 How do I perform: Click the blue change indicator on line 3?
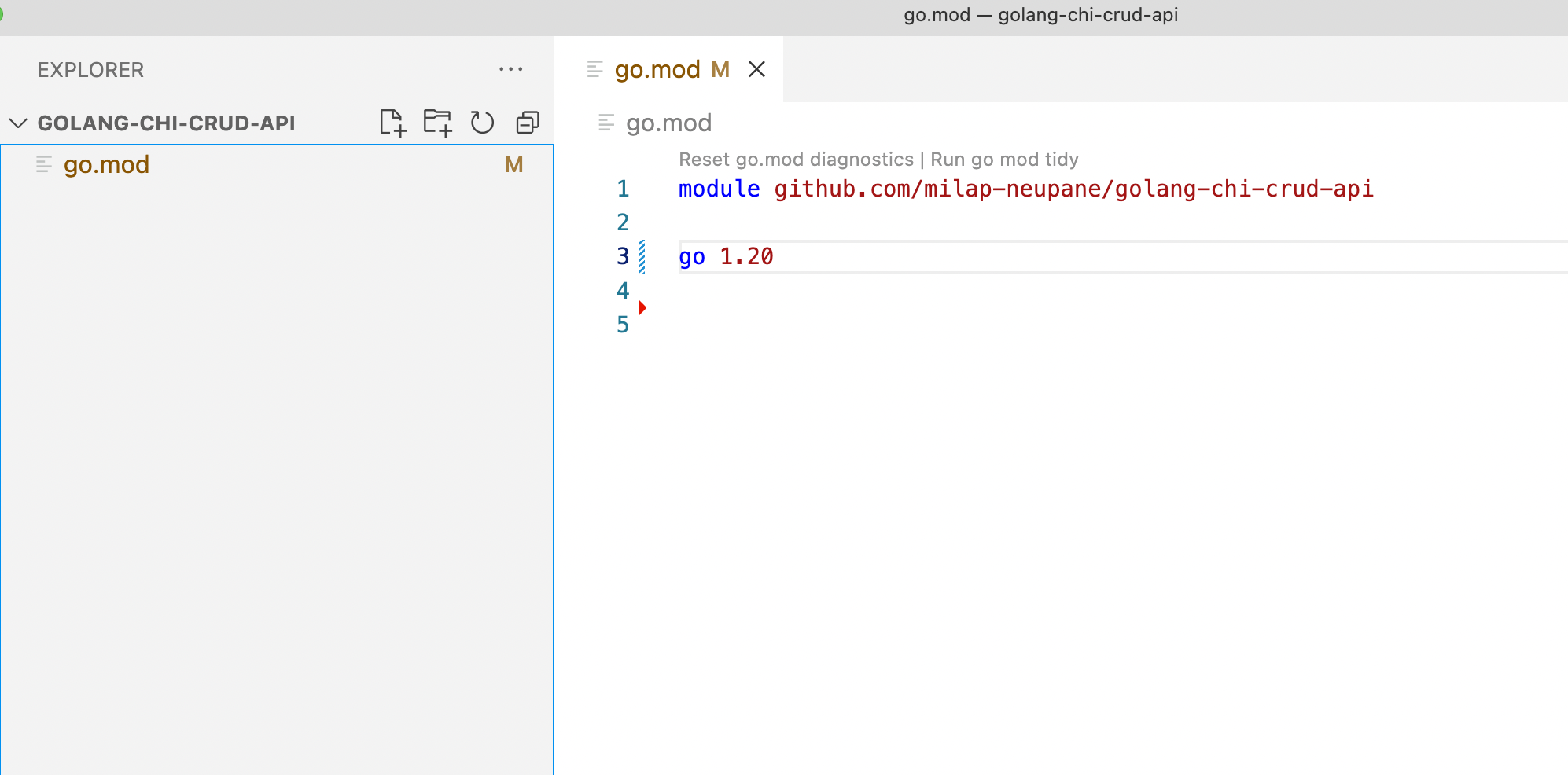(642, 257)
